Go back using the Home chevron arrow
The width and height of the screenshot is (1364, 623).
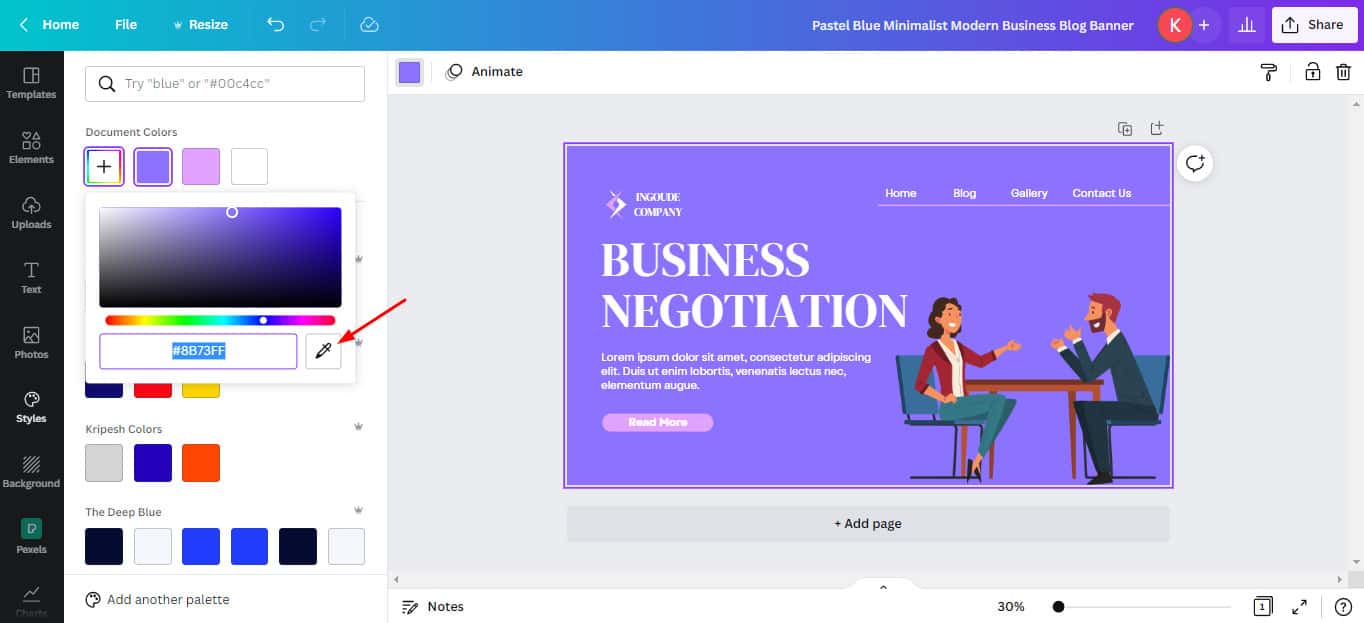pos(24,25)
